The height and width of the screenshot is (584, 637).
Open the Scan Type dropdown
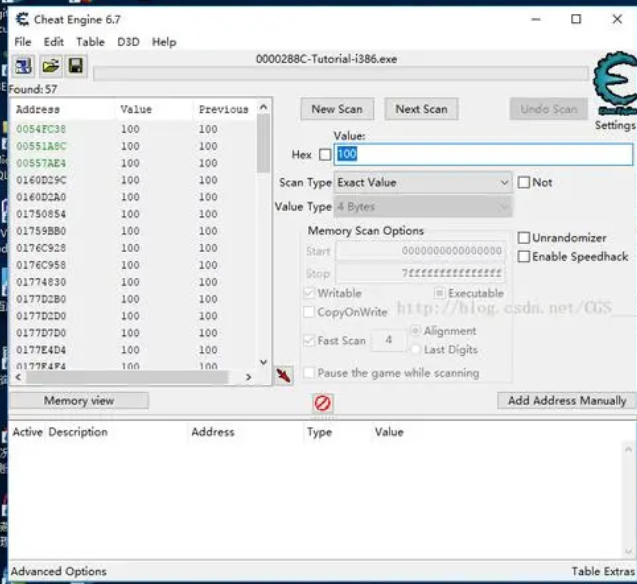(x=423, y=183)
